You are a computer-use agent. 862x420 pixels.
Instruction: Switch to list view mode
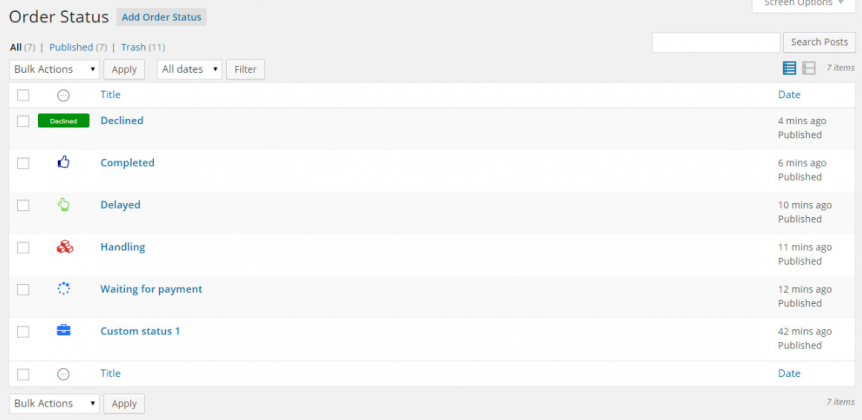click(789, 68)
